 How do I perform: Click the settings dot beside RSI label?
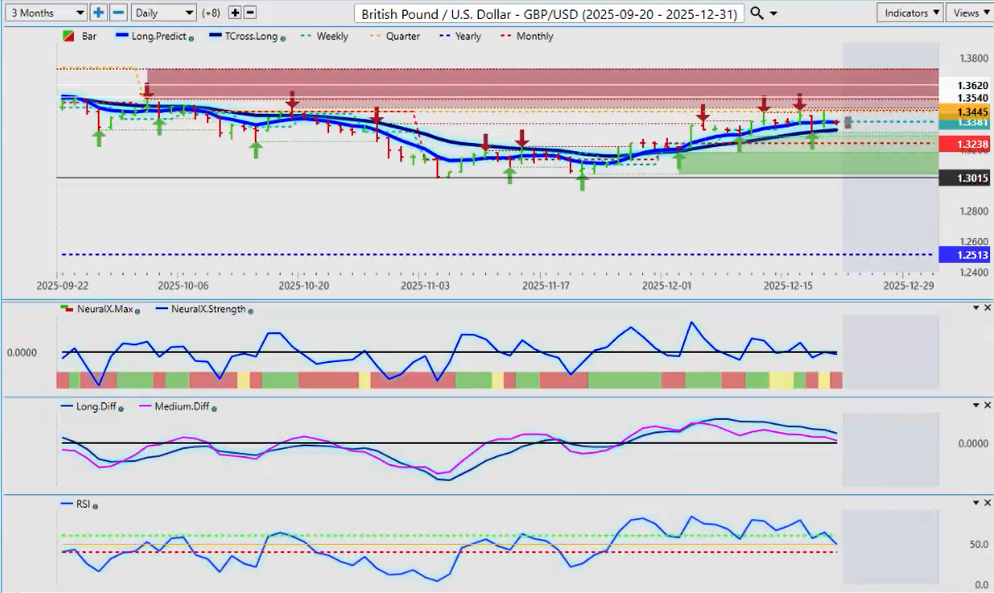point(95,507)
